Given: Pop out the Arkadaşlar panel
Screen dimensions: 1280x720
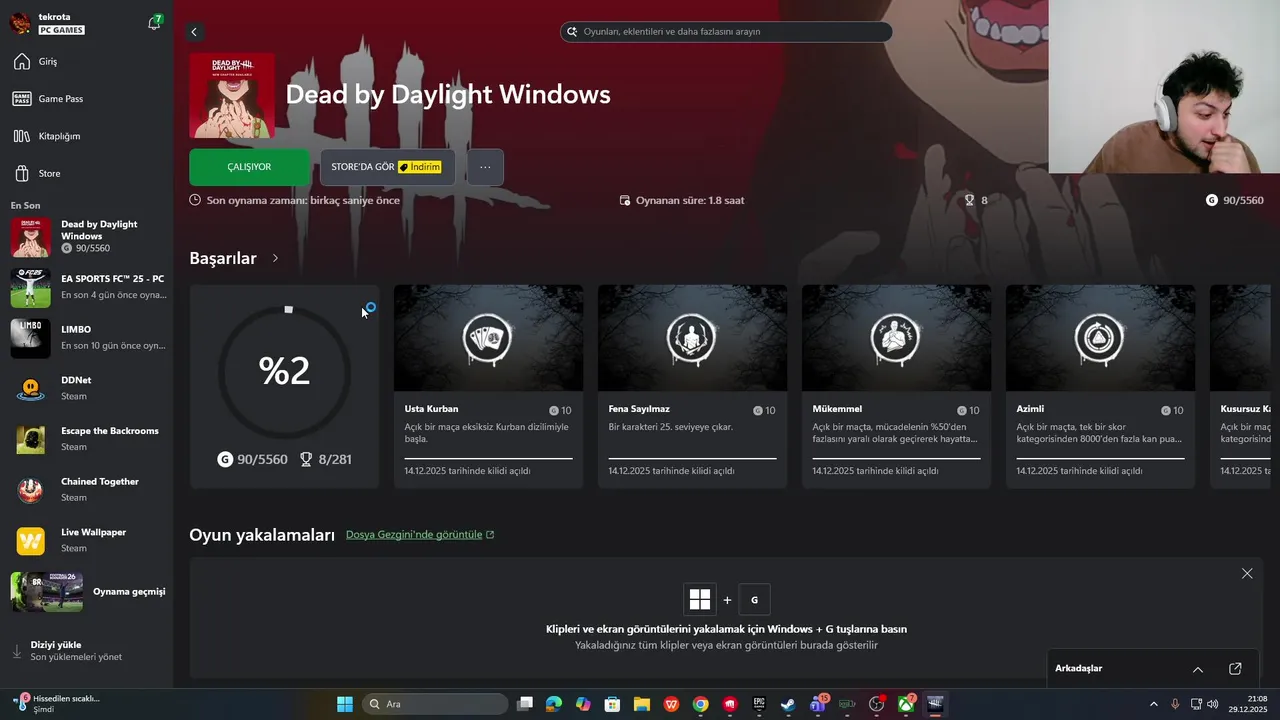Looking at the screenshot, I should click(x=1235, y=669).
